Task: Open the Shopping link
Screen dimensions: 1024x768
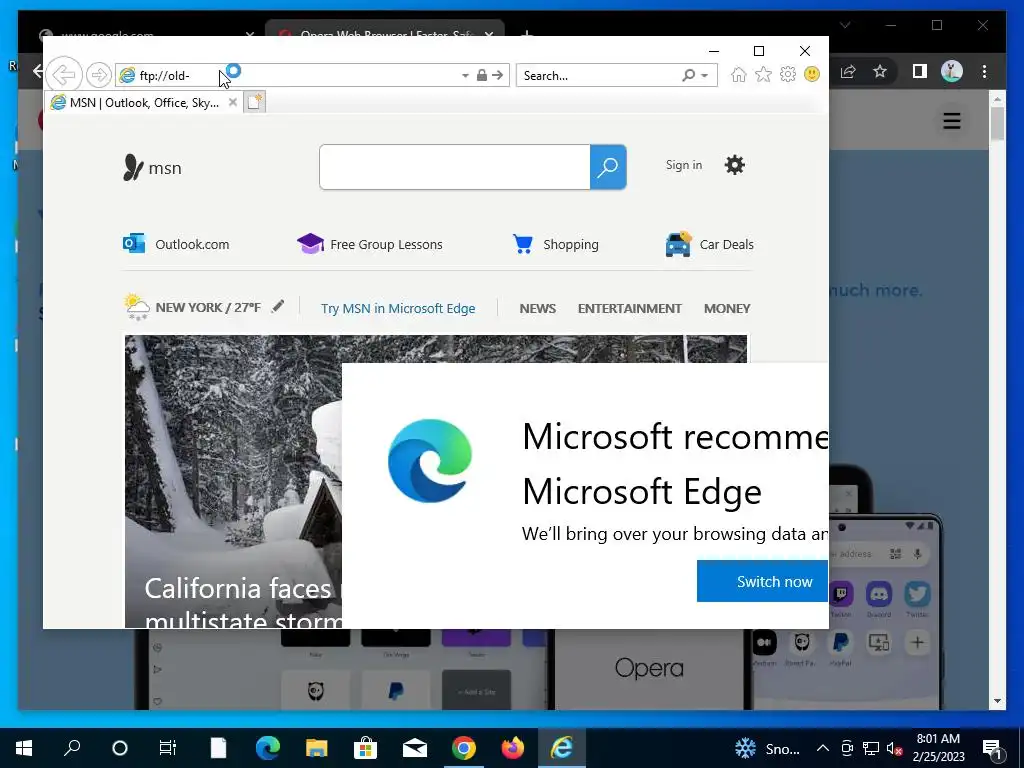Action: 556,244
